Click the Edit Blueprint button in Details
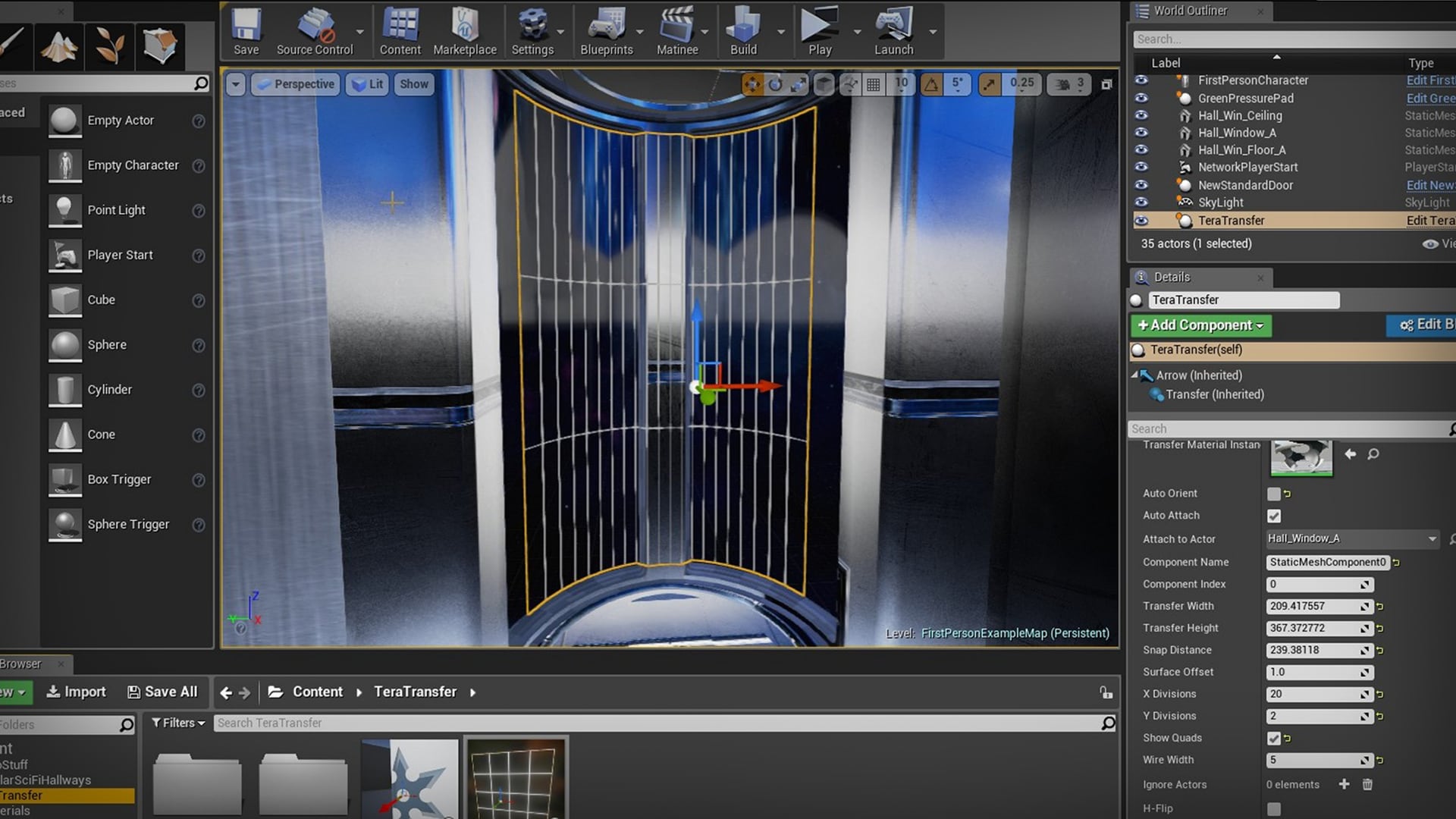This screenshot has height=819, width=1456. [1422, 325]
